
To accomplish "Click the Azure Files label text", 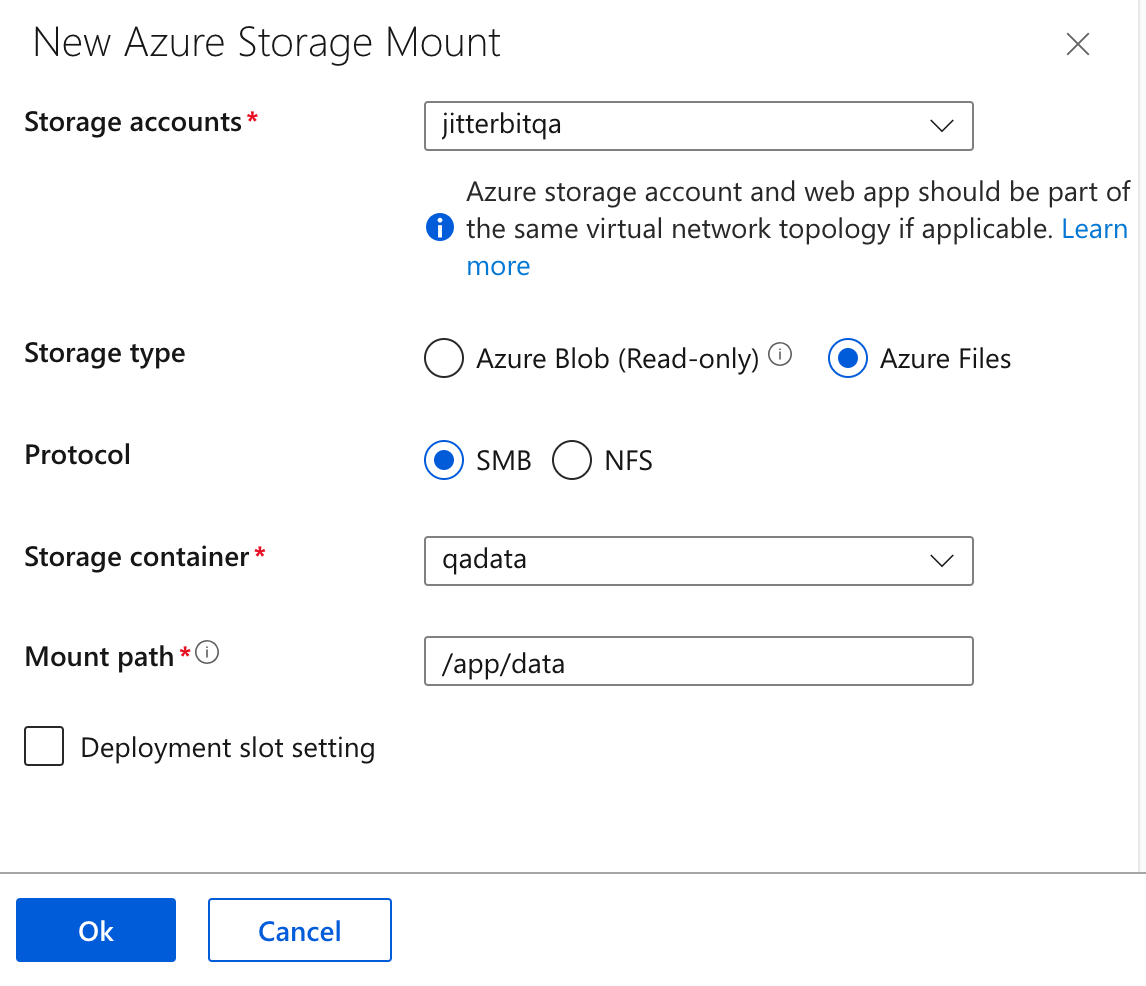I will pyautogui.click(x=945, y=359).
